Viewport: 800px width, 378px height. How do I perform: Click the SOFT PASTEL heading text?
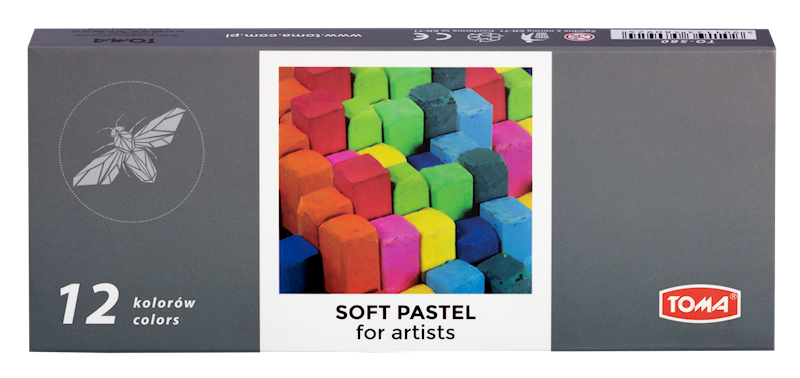click(406, 313)
